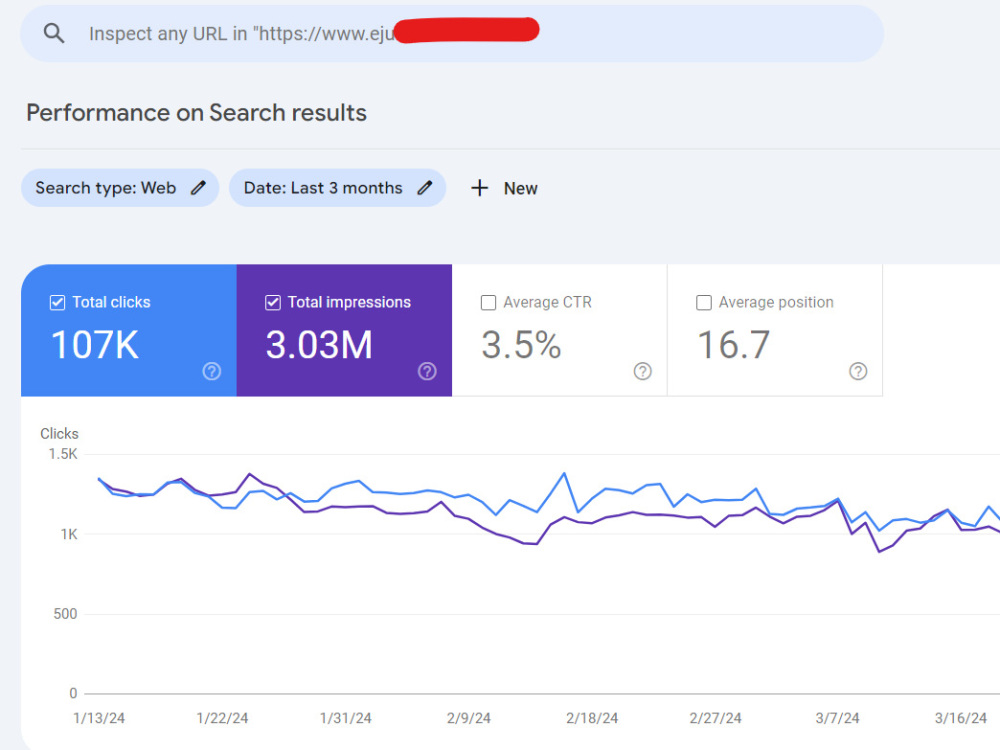Open the Date: Last 3 months filter
Image resolution: width=1000 pixels, height=750 pixels.
tap(337, 188)
